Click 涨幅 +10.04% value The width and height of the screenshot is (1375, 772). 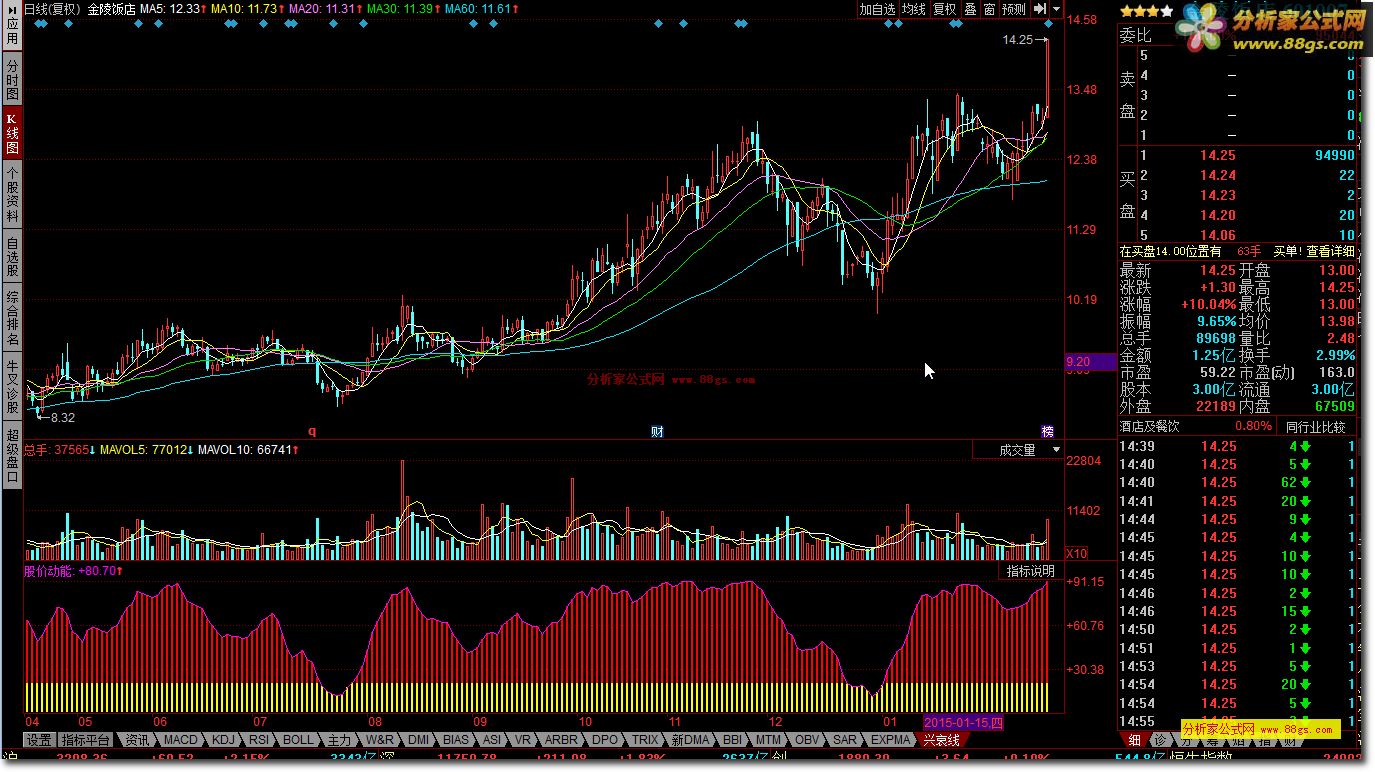[x=1207, y=305]
